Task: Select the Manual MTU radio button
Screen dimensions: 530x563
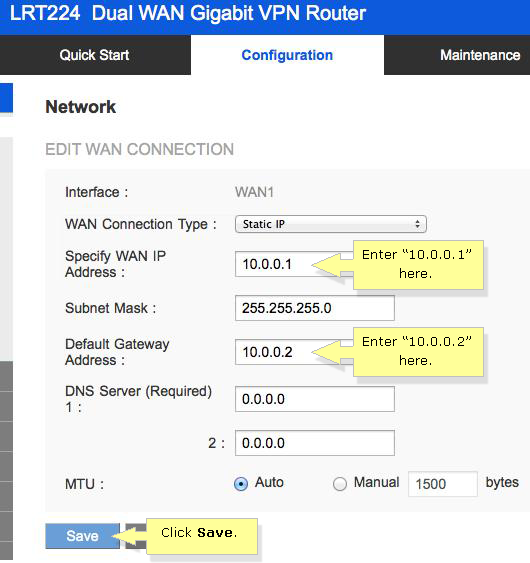Action: pos(340,484)
